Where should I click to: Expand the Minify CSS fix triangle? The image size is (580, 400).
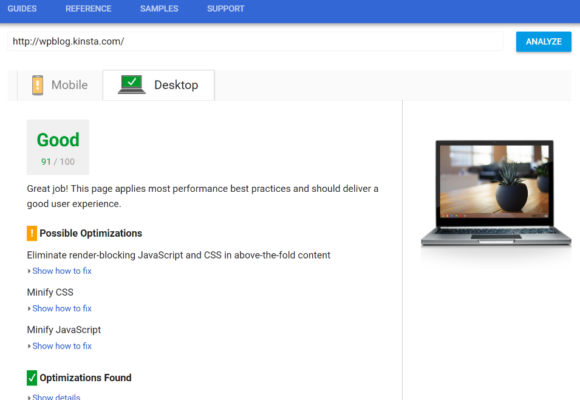[x=29, y=309]
